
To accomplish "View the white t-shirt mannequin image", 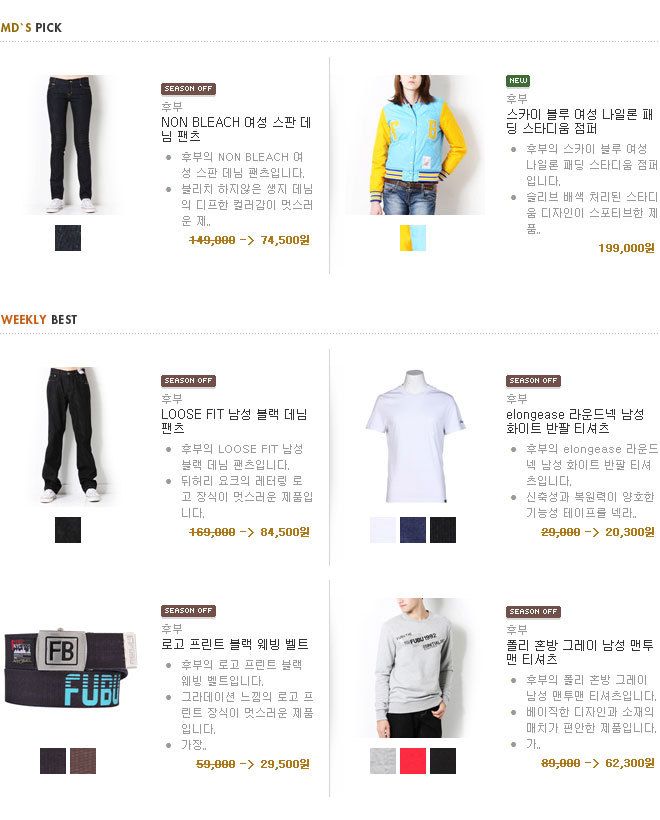I will pos(413,436).
